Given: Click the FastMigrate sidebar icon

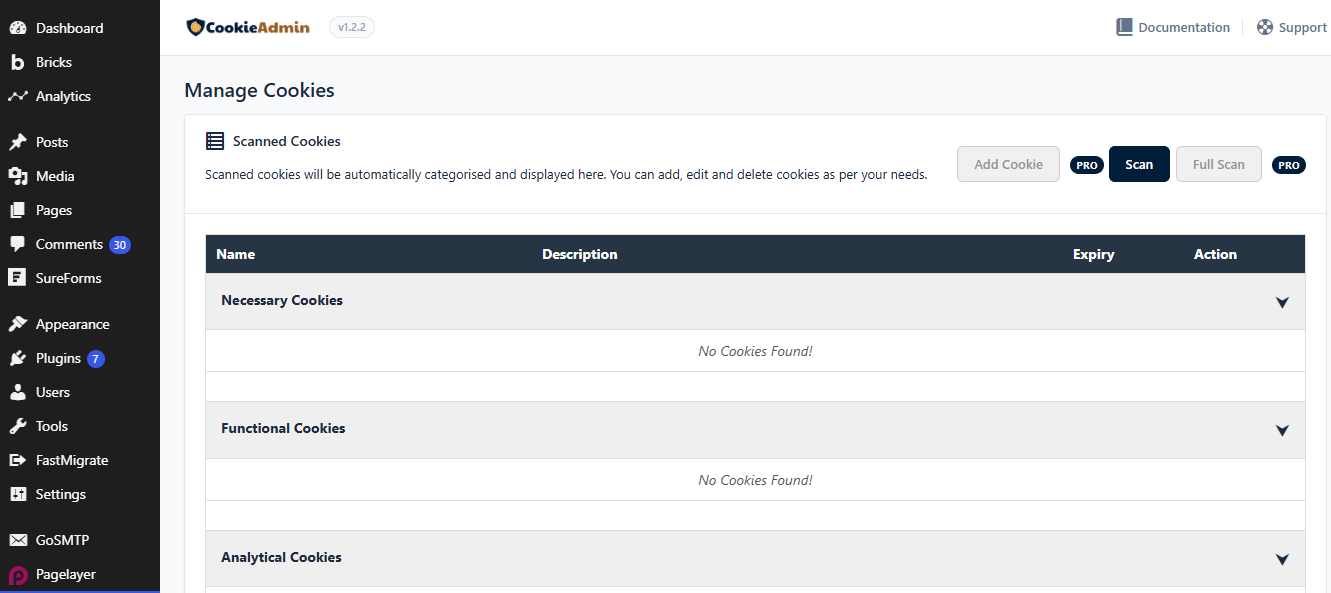Looking at the screenshot, I should pyautogui.click(x=17, y=460).
